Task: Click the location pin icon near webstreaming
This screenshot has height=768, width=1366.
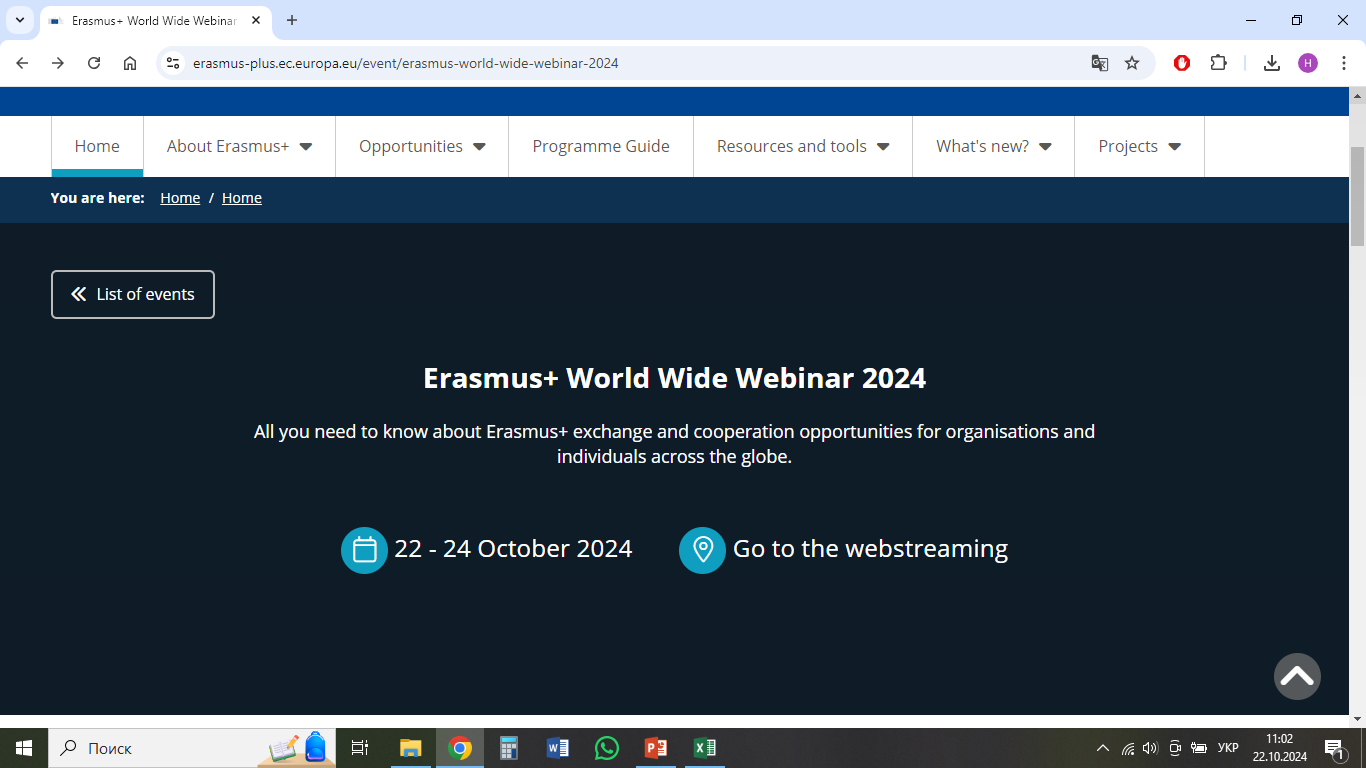Action: point(702,550)
